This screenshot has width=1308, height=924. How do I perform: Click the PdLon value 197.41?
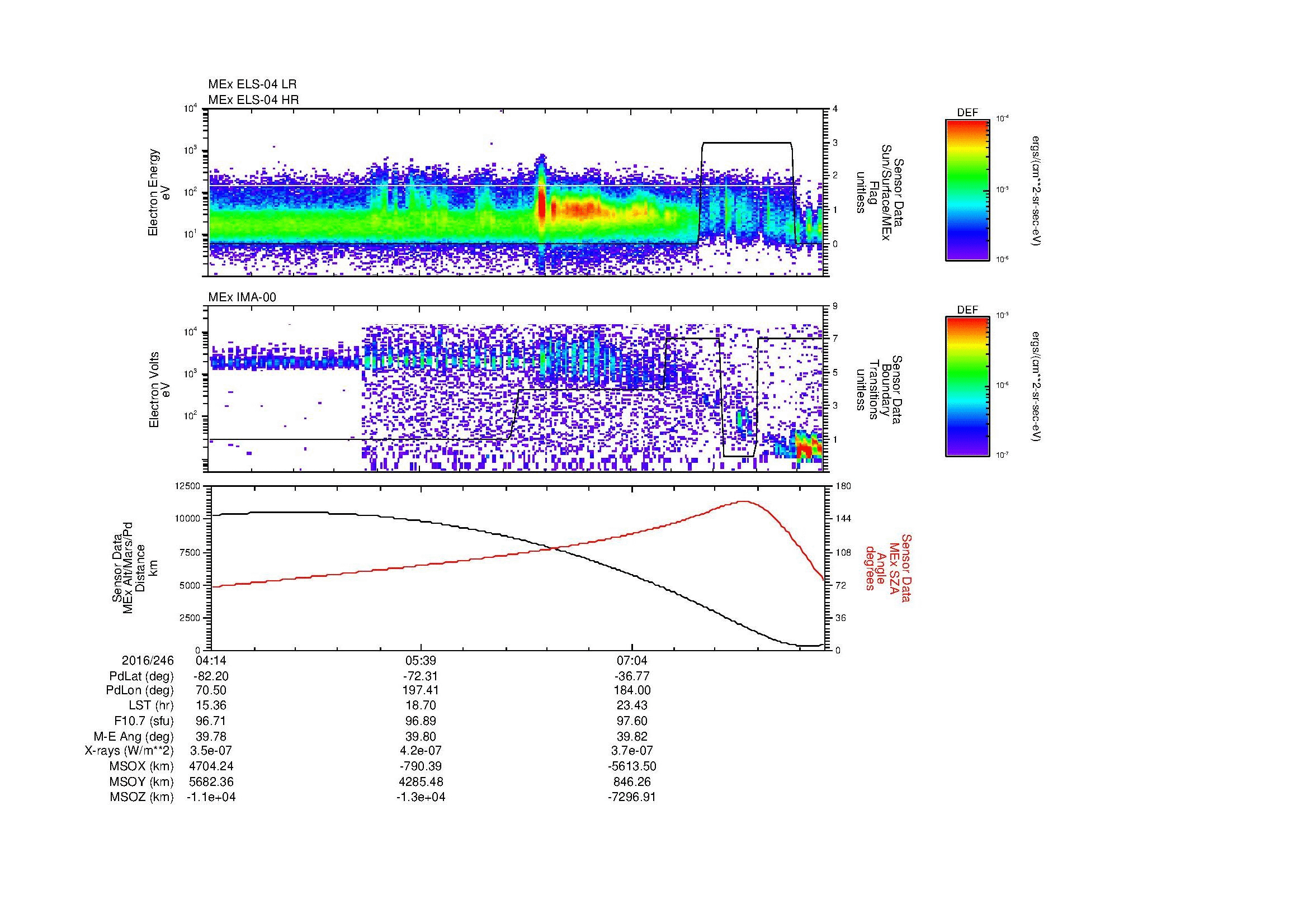click(x=421, y=690)
